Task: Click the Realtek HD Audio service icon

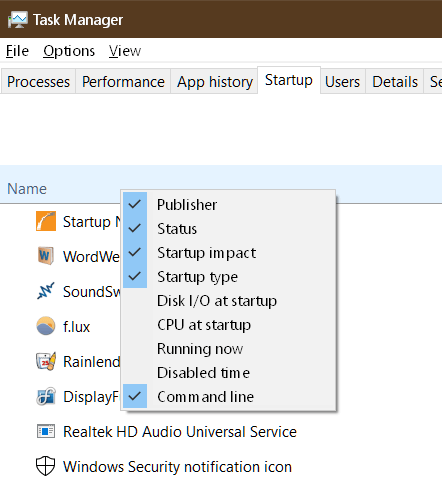Action: pyautogui.click(x=46, y=431)
